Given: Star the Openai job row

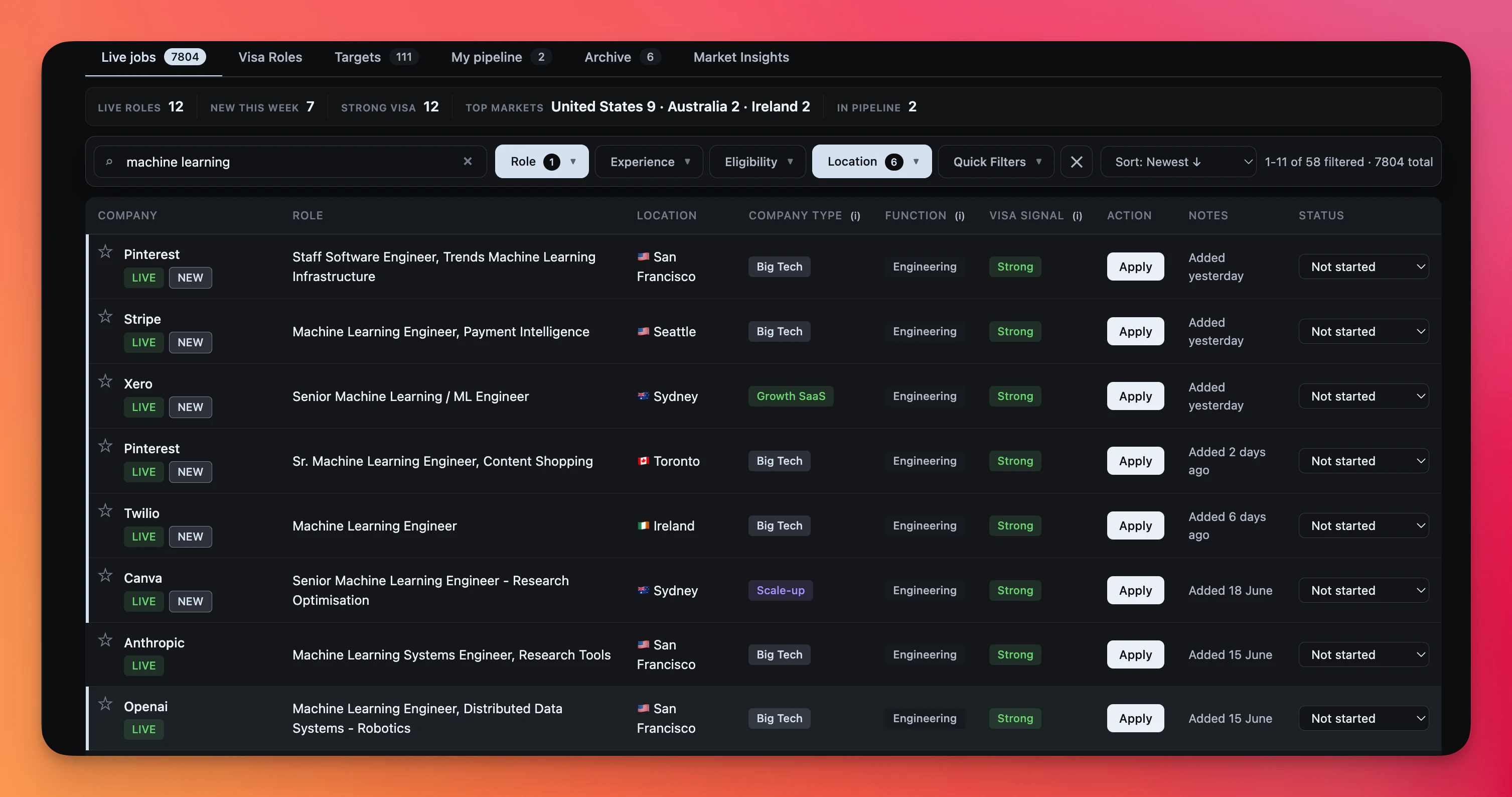Looking at the screenshot, I should (105, 703).
